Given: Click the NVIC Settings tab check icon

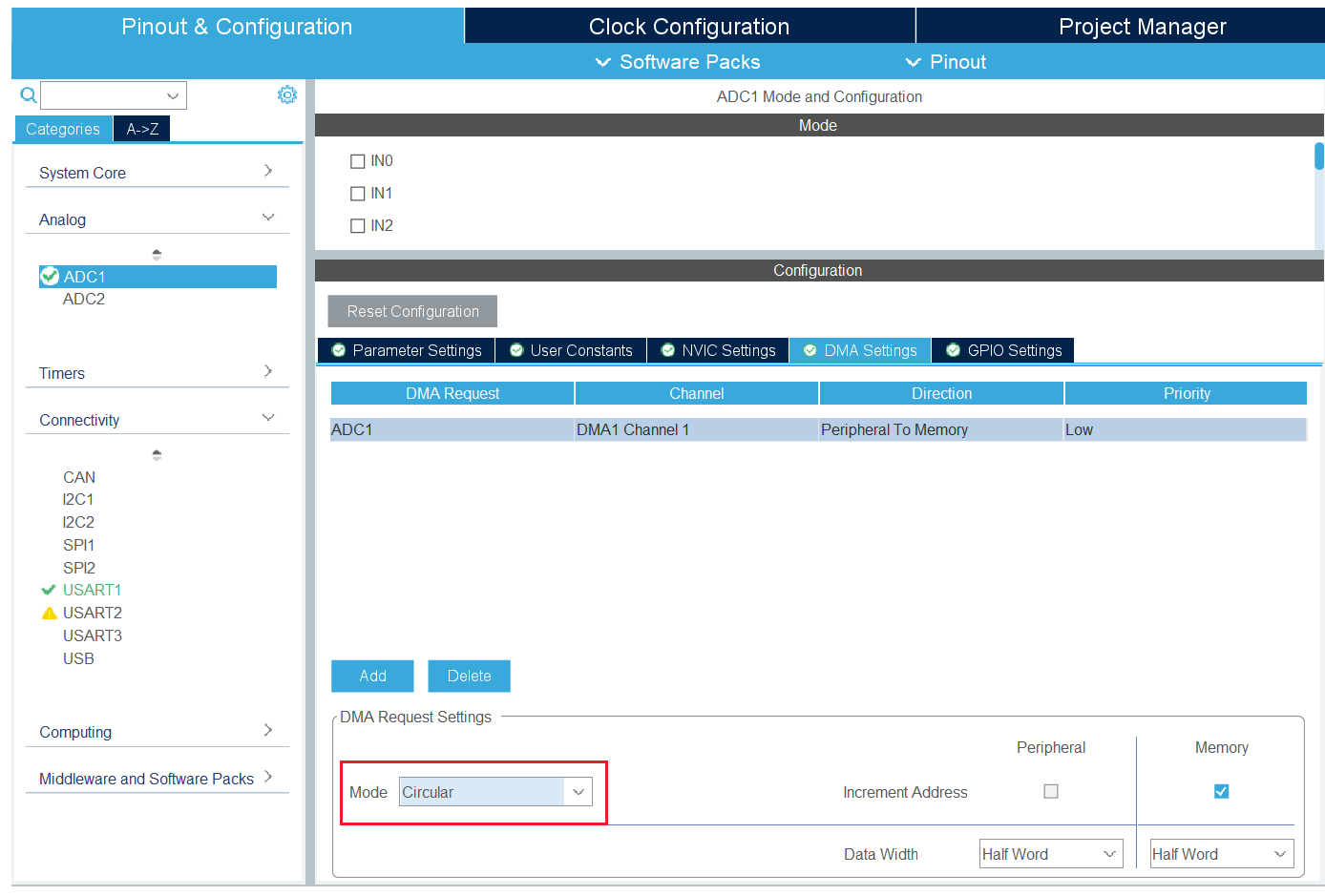Looking at the screenshot, I should tap(668, 350).
